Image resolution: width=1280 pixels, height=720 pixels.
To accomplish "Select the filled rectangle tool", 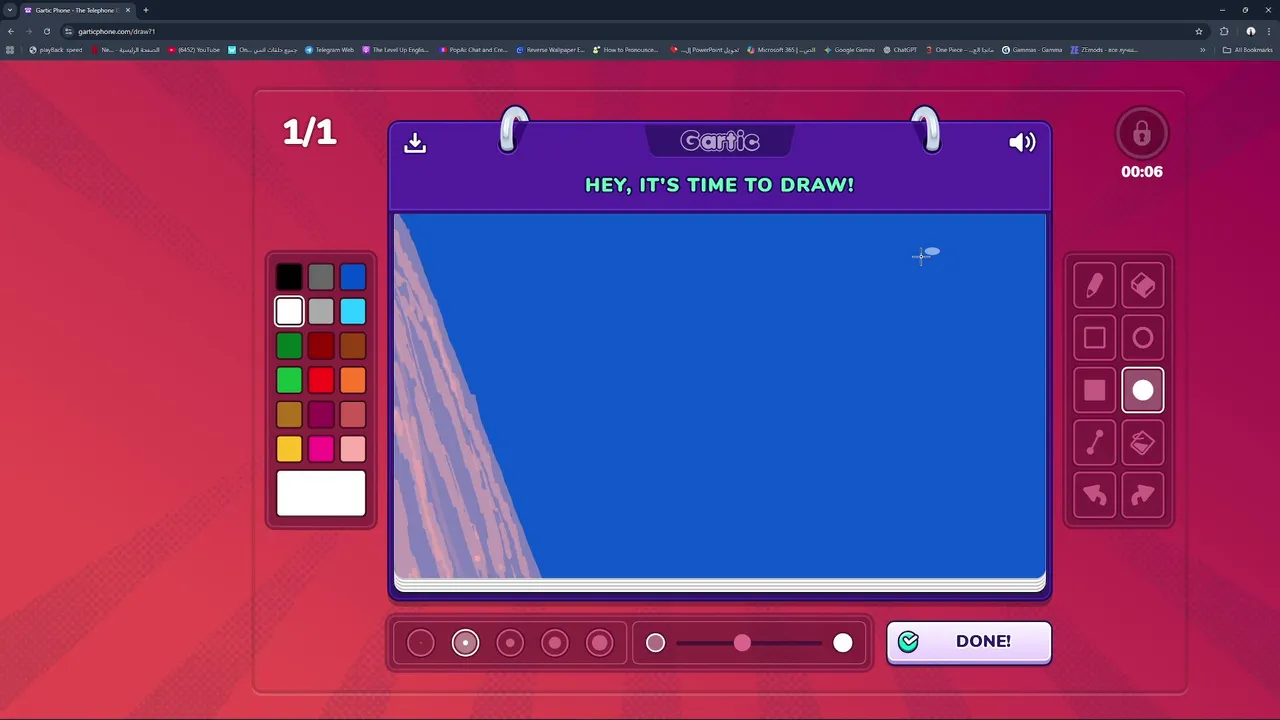I will [1094, 391].
